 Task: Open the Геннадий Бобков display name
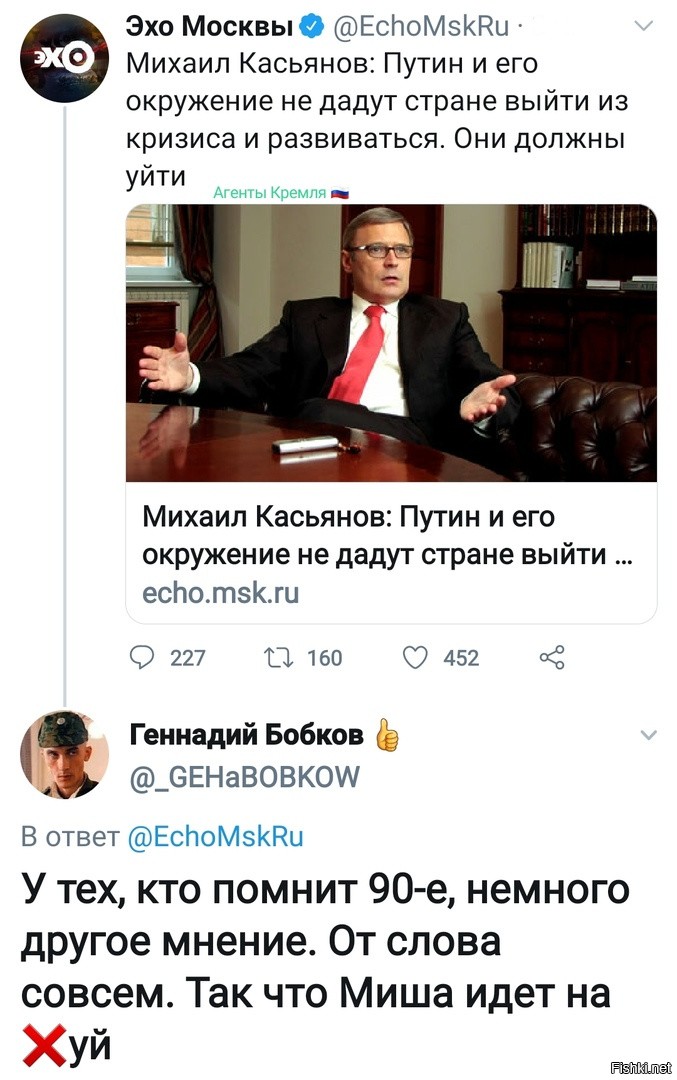click(x=247, y=735)
